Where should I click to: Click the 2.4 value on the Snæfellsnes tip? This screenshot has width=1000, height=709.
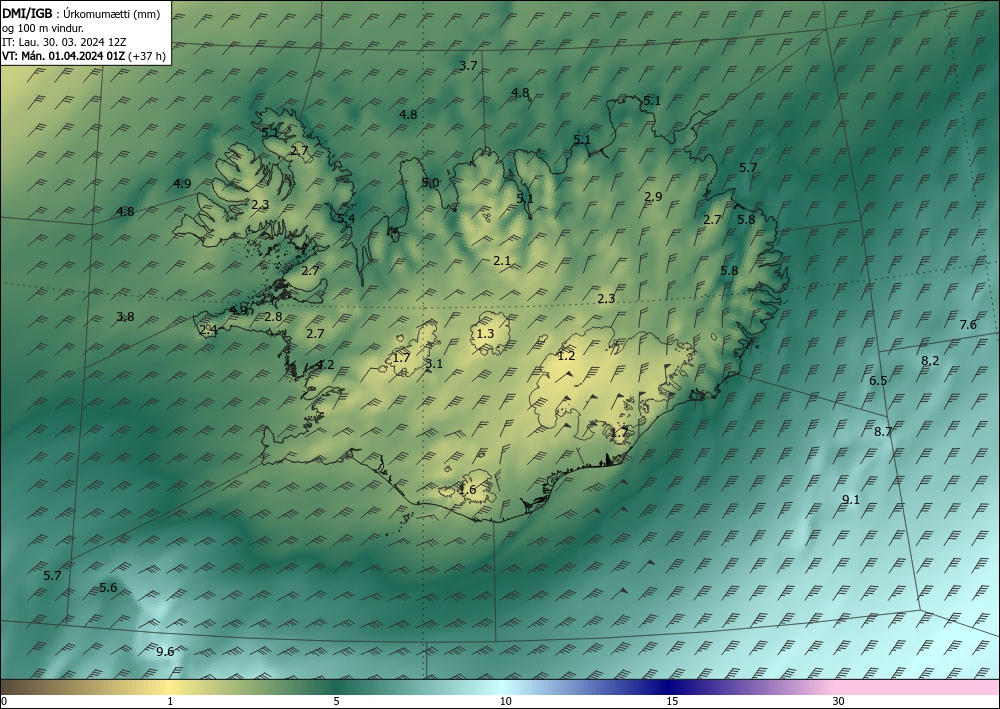[x=209, y=330]
